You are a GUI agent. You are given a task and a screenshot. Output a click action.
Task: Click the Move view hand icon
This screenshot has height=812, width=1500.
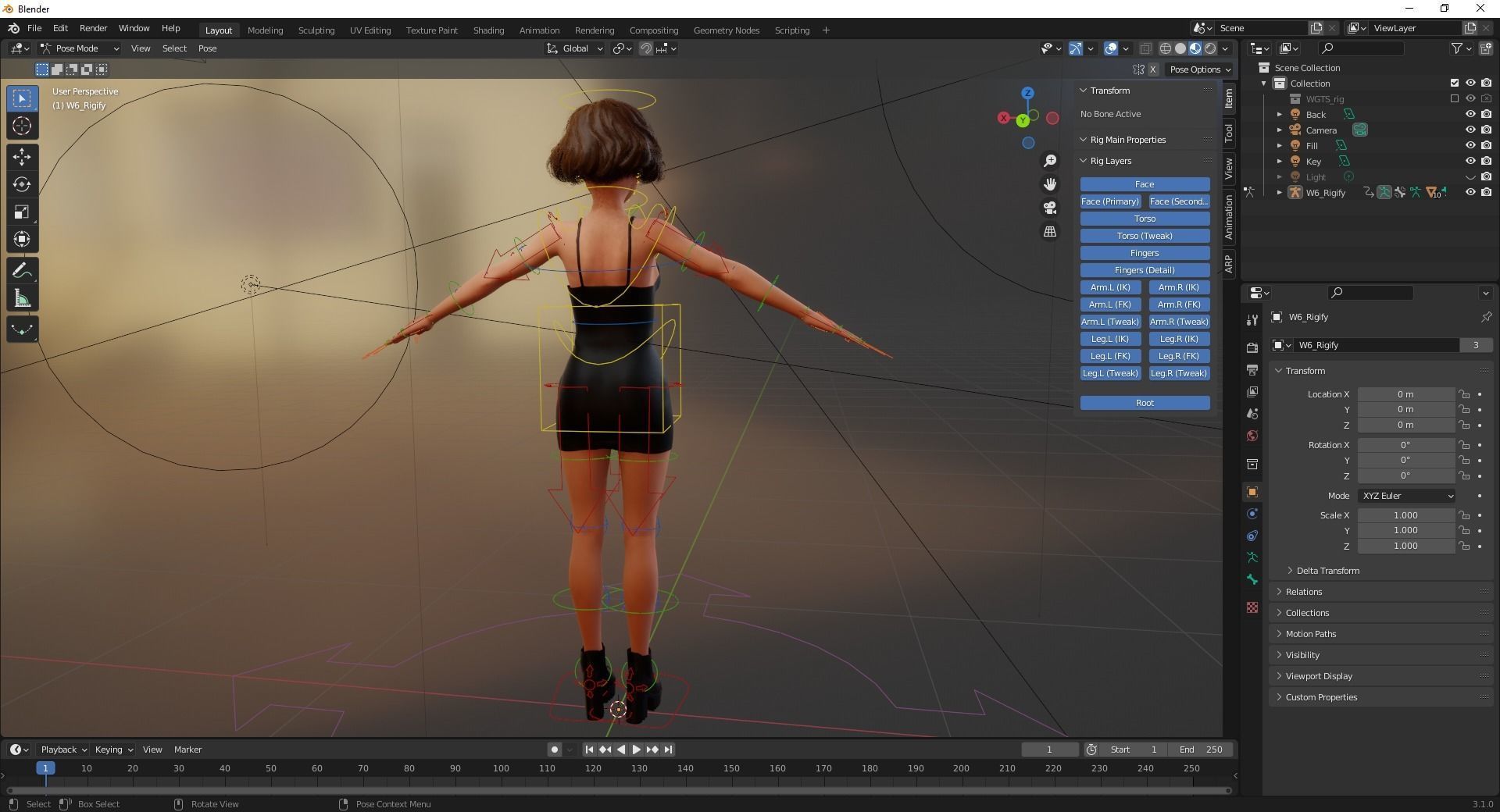click(x=1050, y=183)
